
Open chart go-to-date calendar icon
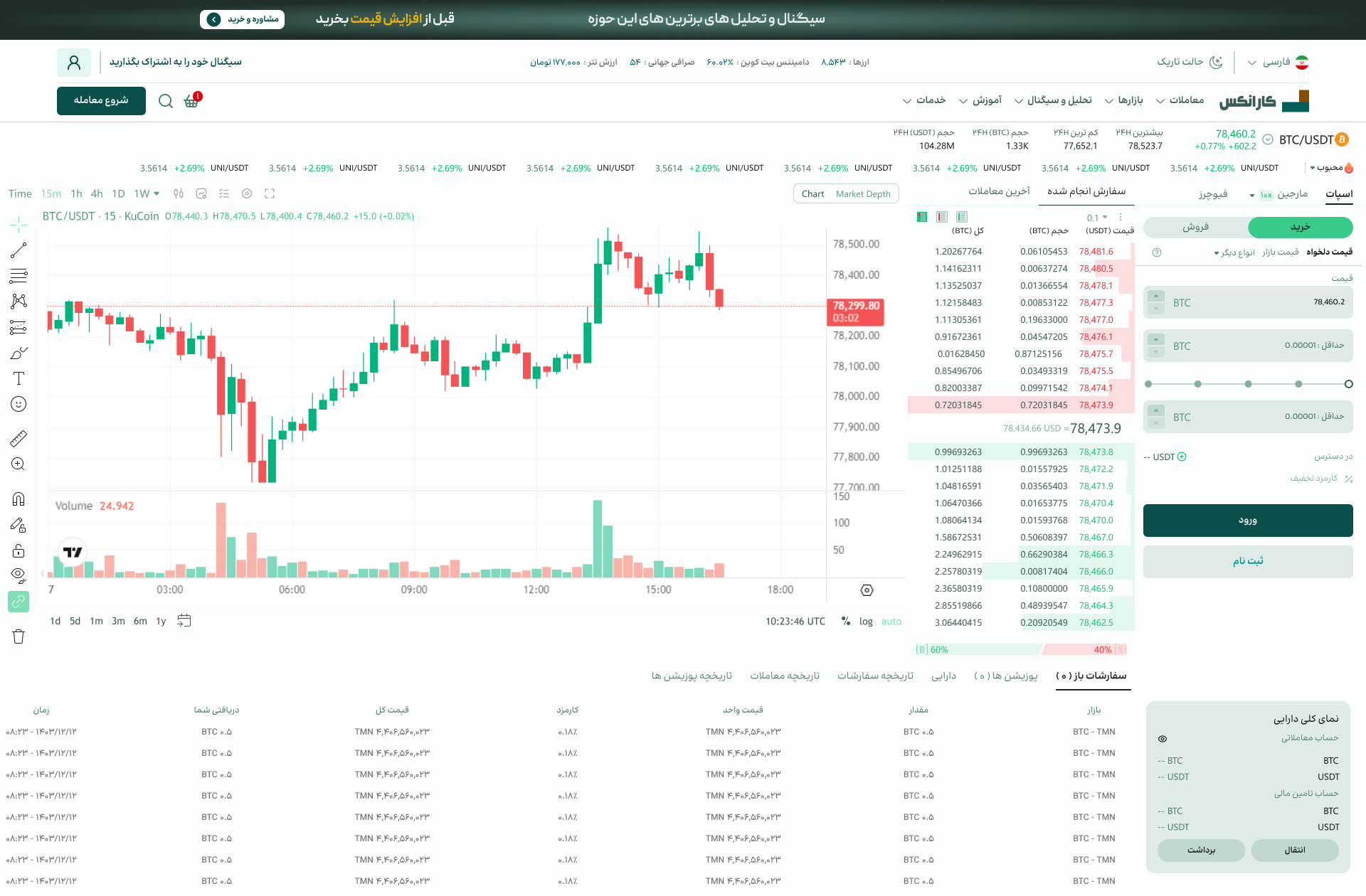[184, 621]
